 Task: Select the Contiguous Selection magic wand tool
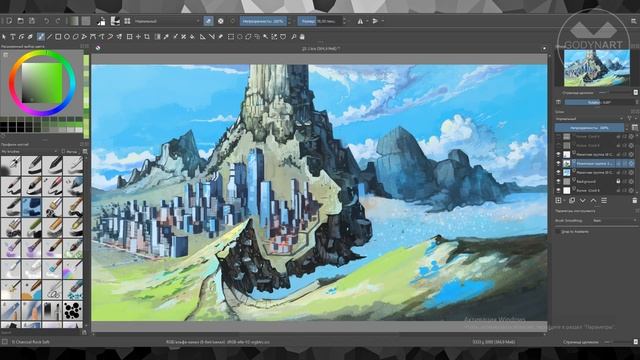[265, 37]
